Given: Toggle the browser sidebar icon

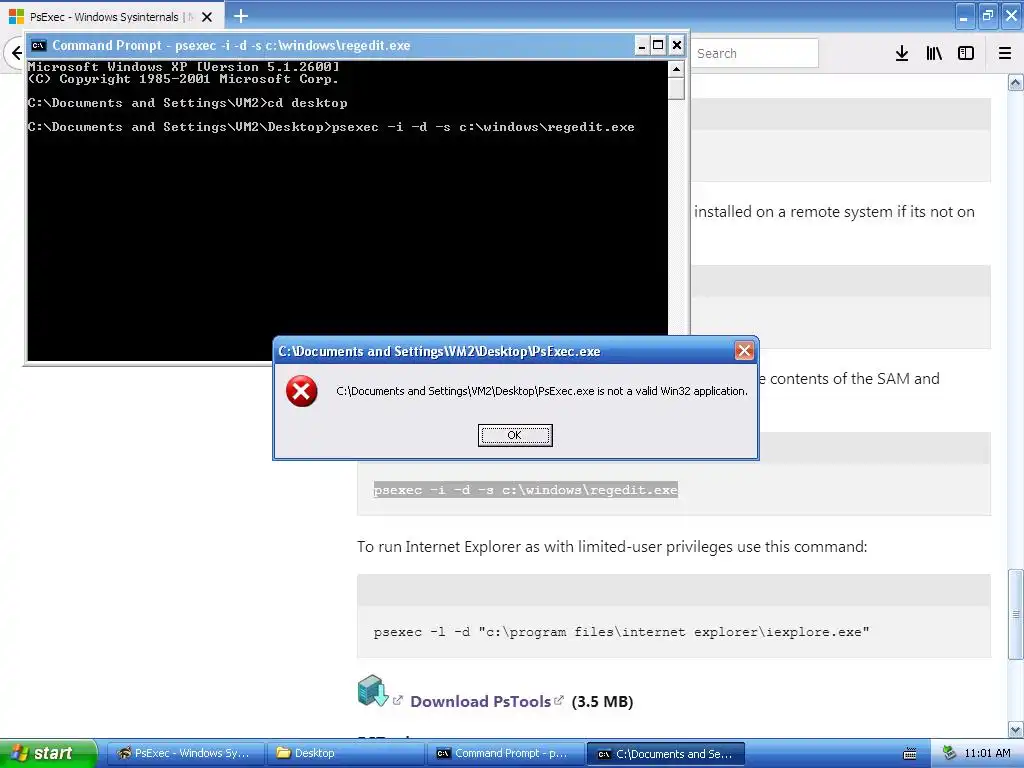Looking at the screenshot, I should [966, 54].
